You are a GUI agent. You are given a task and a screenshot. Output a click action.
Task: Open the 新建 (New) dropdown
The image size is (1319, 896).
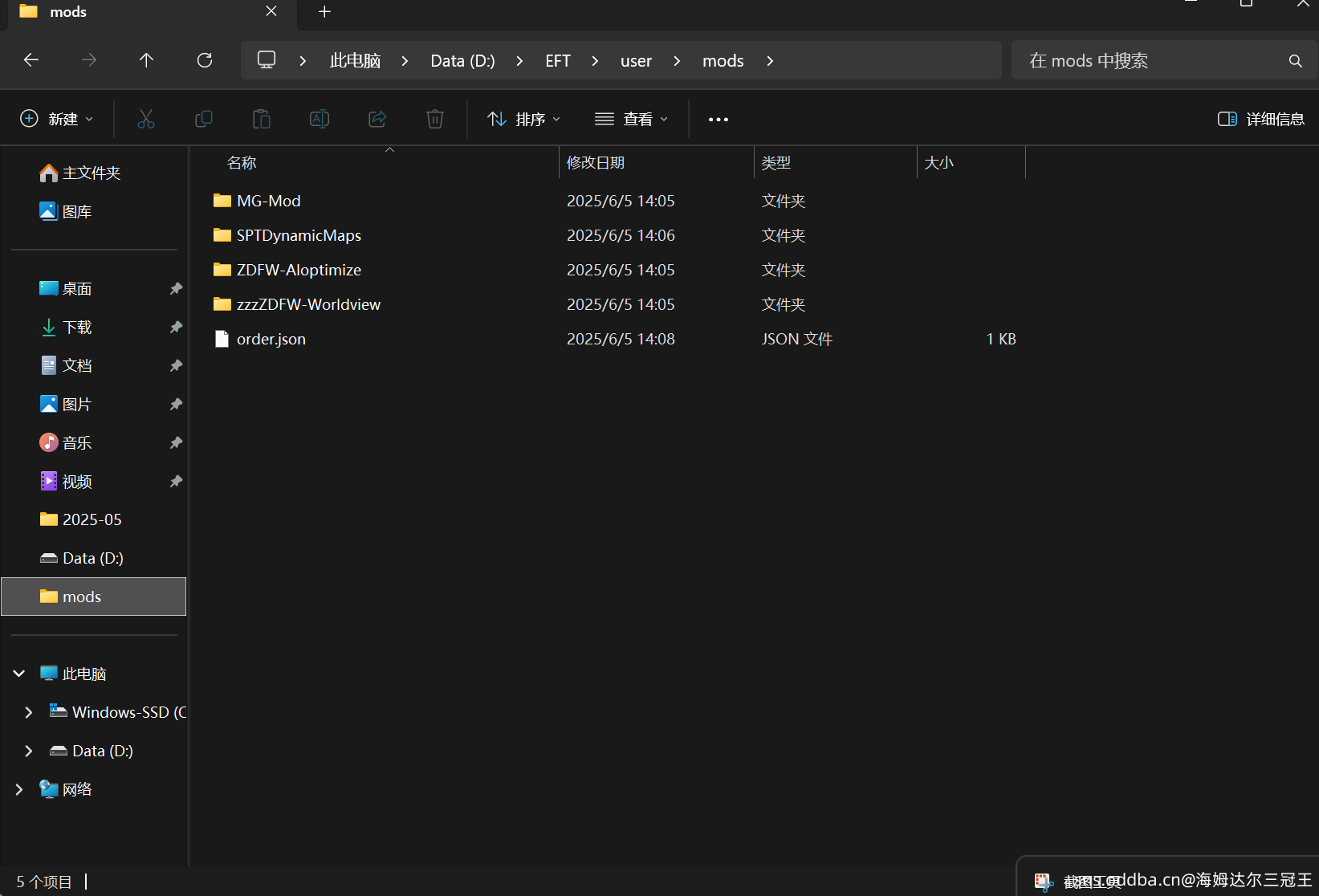56,119
